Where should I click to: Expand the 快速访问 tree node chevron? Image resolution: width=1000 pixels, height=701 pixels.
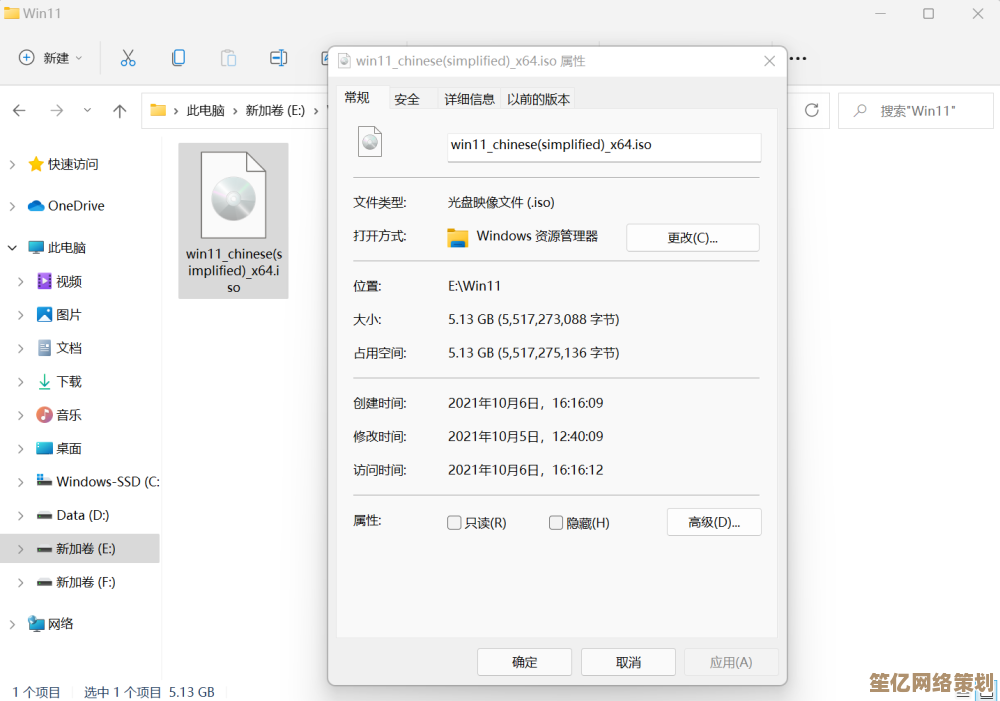click(x=12, y=165)
